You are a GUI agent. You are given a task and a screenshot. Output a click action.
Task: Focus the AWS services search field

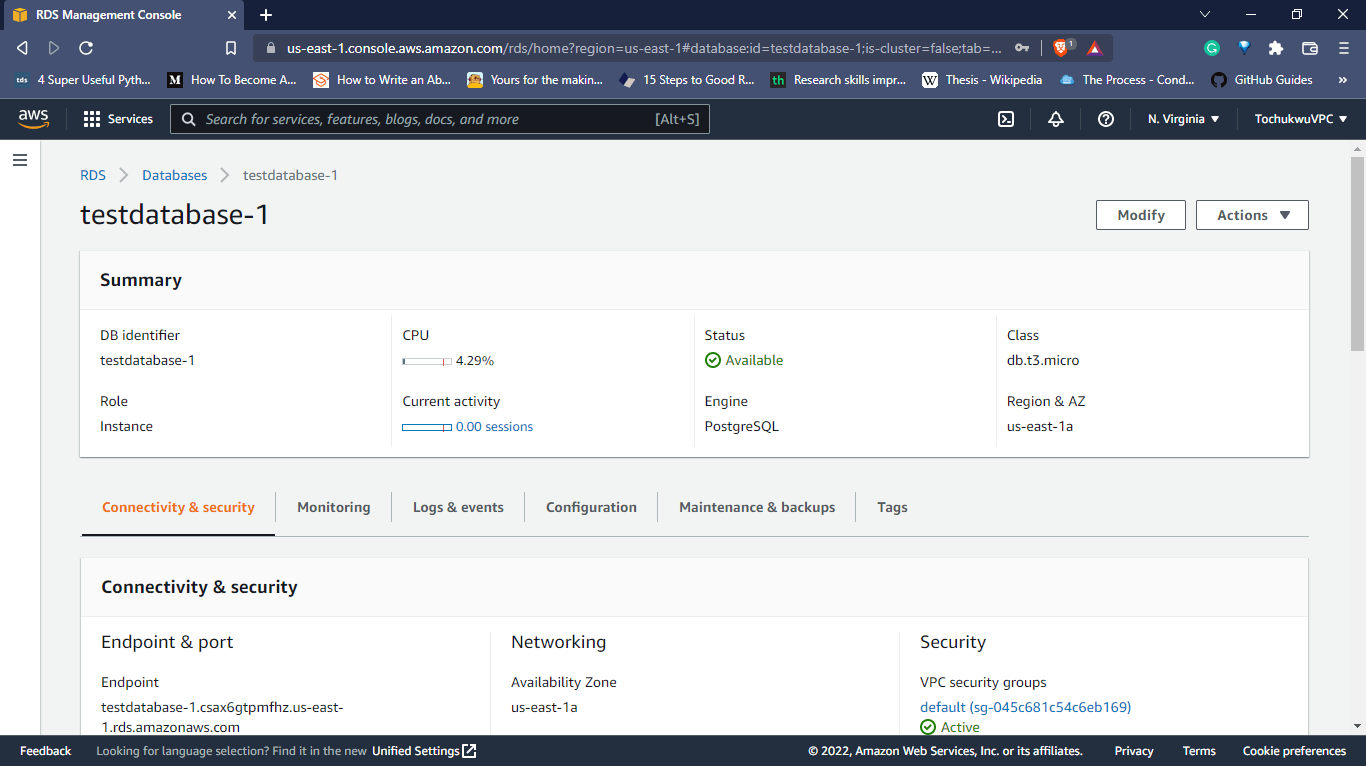440,119
